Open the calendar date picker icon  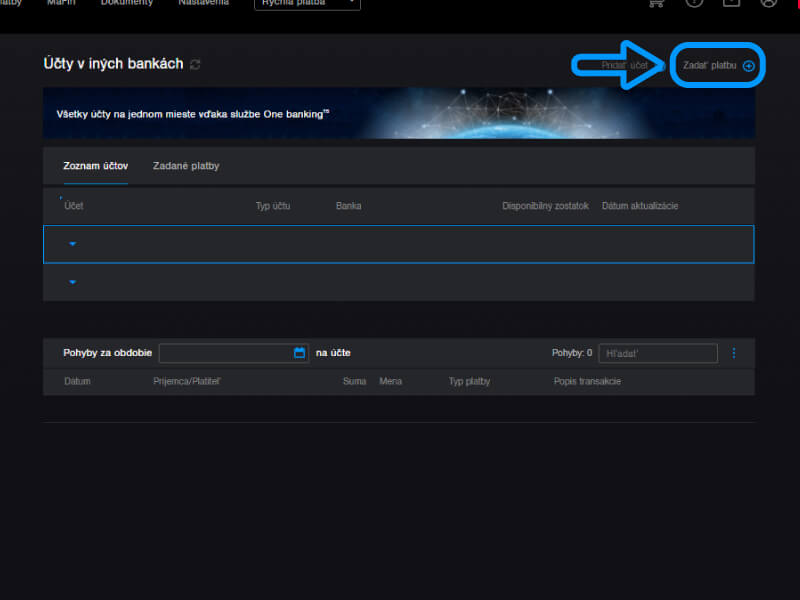(x=299, y=353)
